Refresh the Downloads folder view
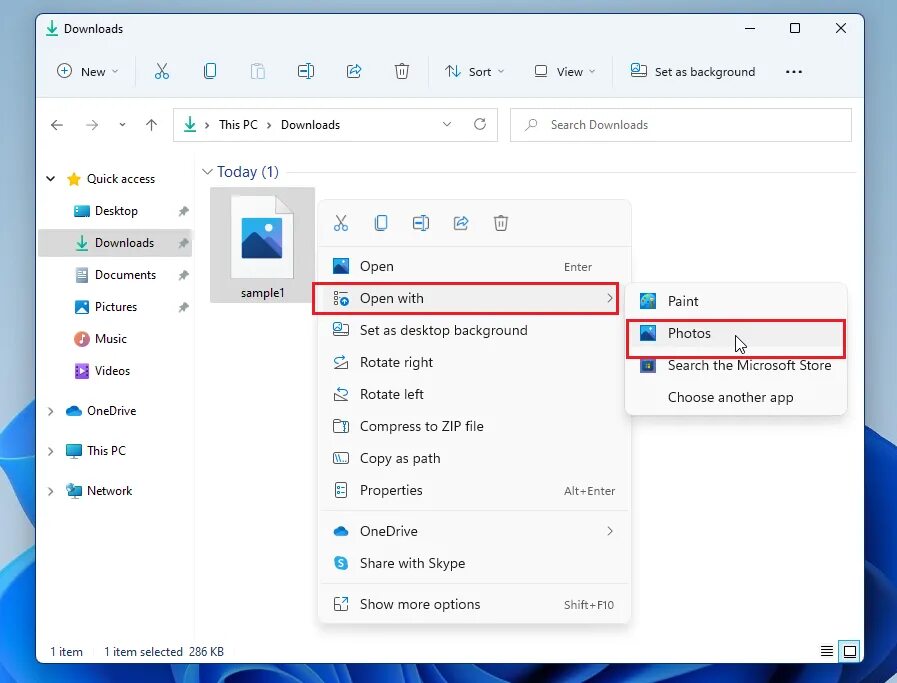The width and height of the screenshot is (897, 683). (480, 124)
